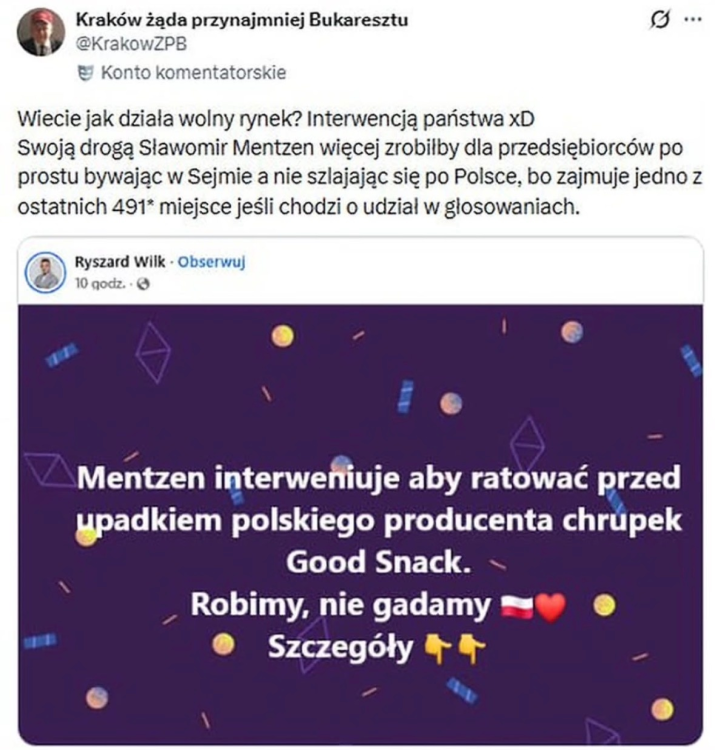Click the 'Good Snack.' text in image

point(377,562)
